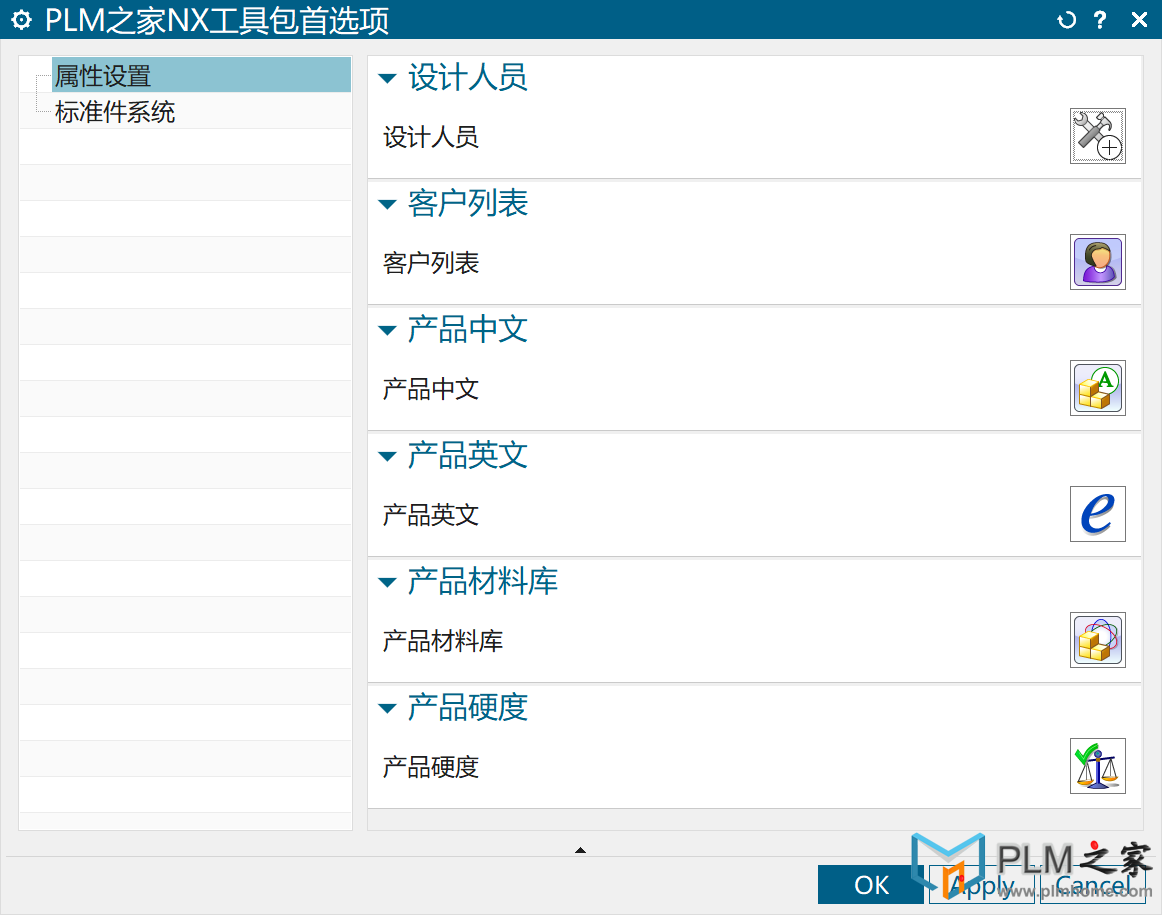Close the PLM之家NX工具包首选项 dialog
The width and height of the screenshot is (1162, 915).
coord(1139,20)
